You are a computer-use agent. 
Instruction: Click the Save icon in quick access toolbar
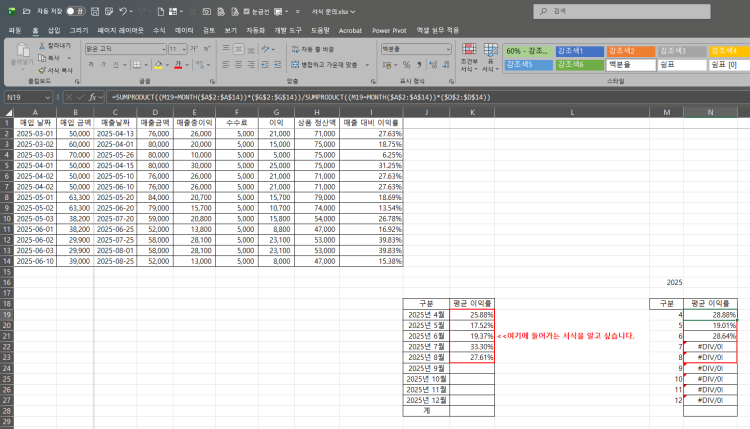click(x=97, y=10)
